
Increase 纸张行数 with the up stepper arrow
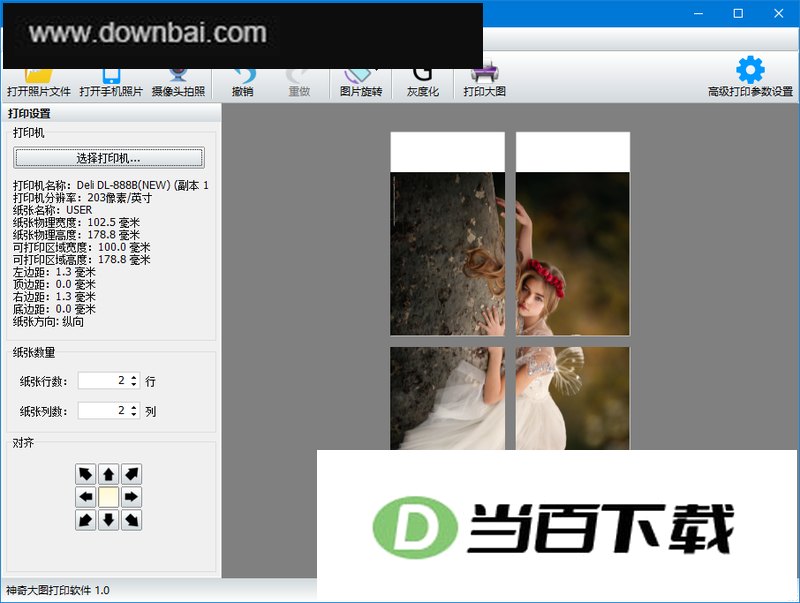coord(134,378)
